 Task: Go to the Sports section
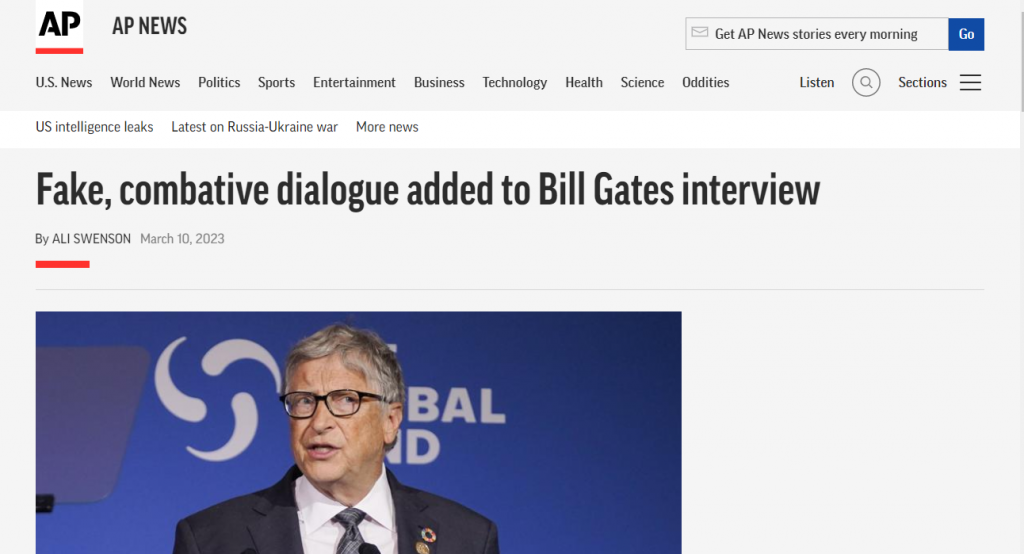click(276, 82)
